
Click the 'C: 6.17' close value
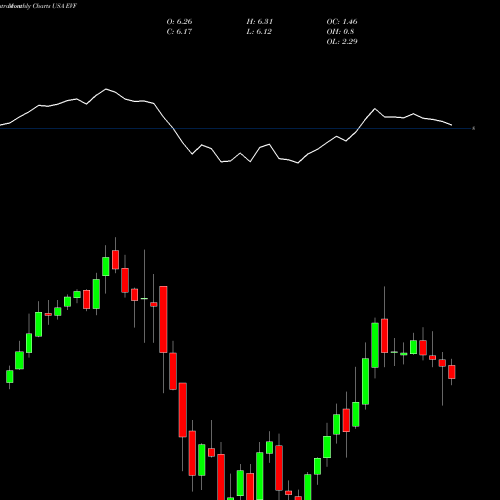tap(179, 32)
